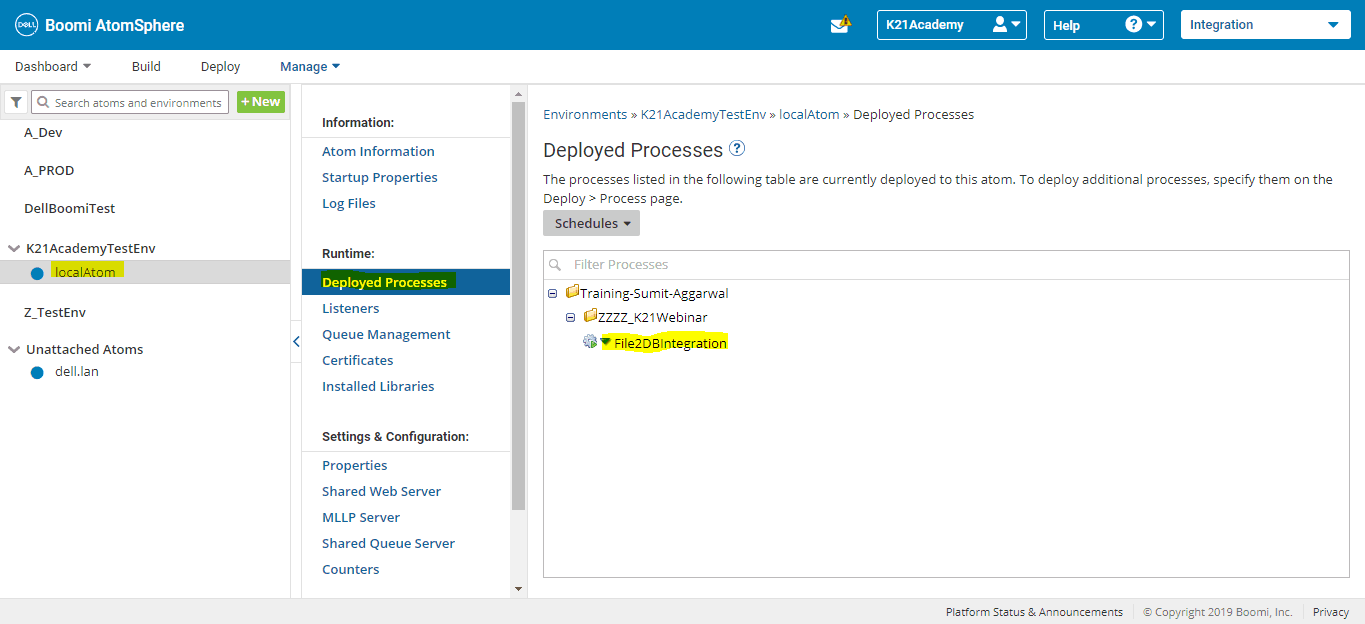
Task: Open Startup Properties
Action: (x=380, y=177)
